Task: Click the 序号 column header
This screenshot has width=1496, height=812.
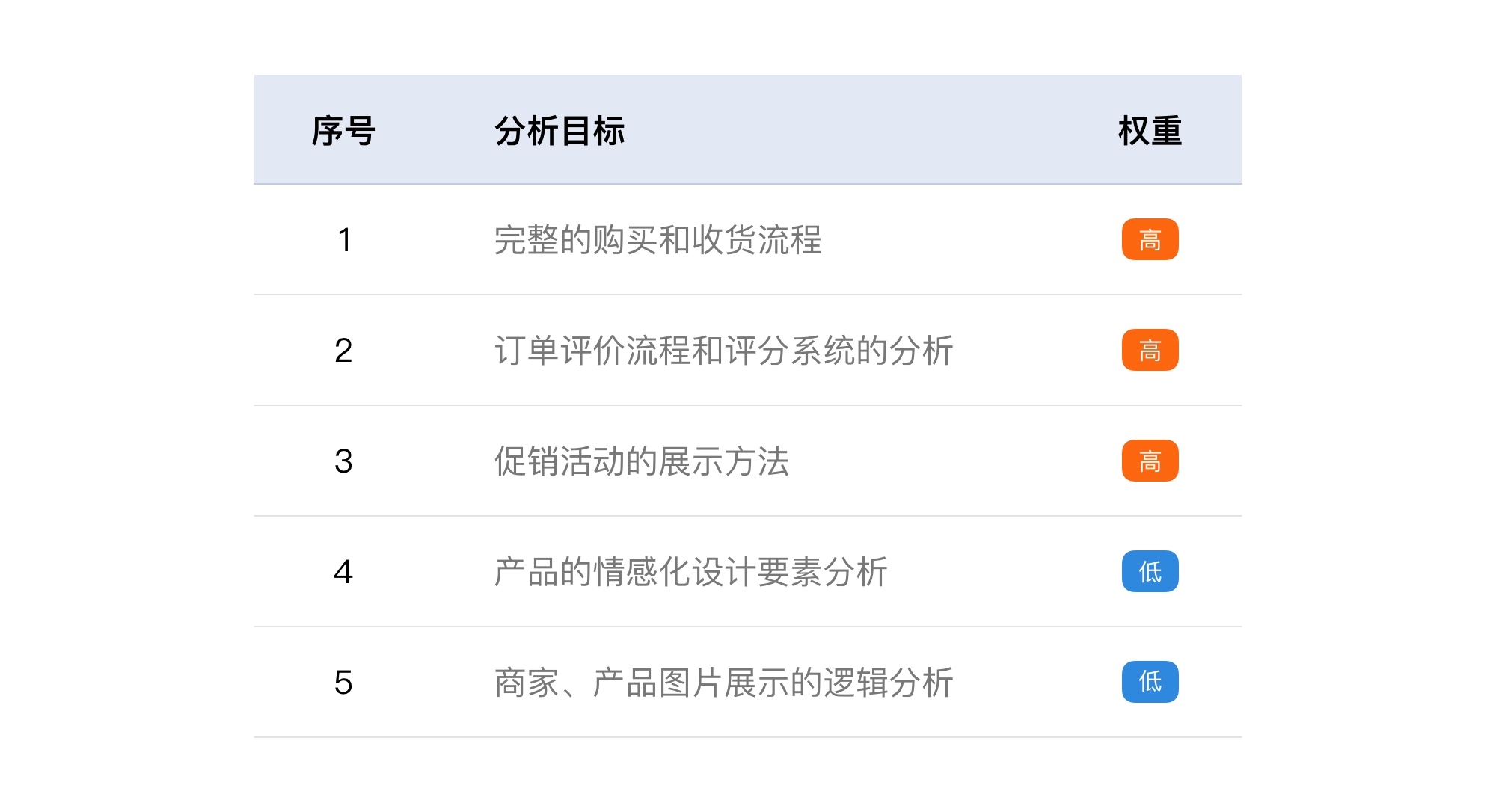Action: [x=343, y=131]
